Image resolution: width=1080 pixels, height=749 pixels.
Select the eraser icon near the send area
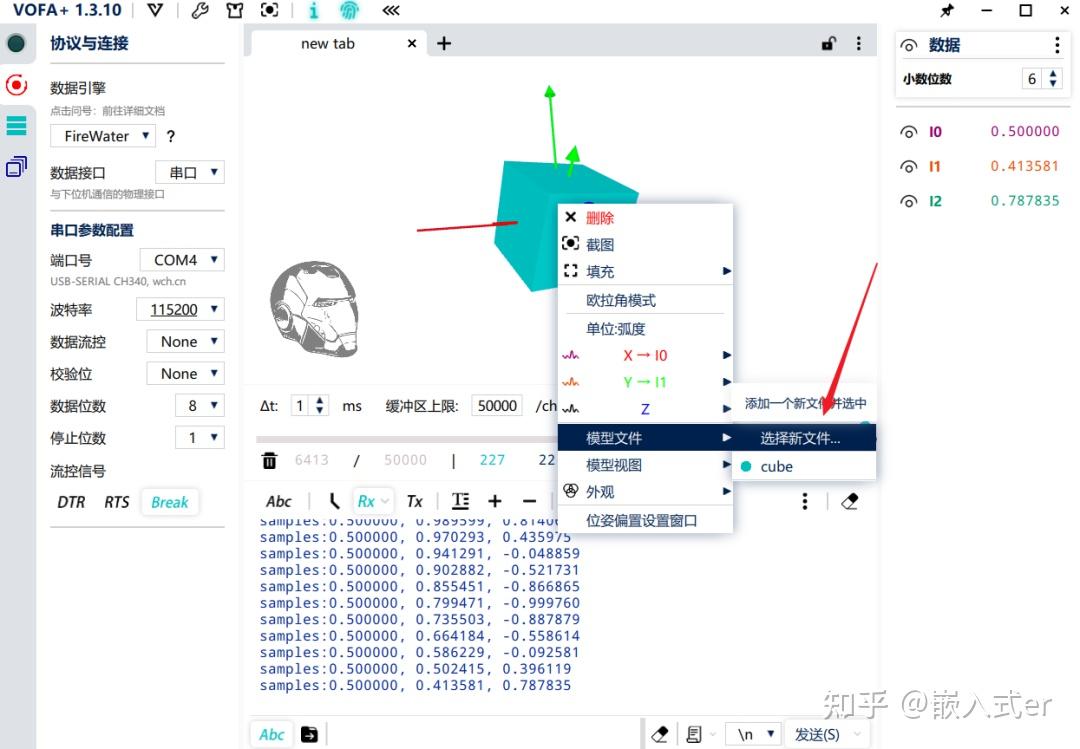[659, 733]
